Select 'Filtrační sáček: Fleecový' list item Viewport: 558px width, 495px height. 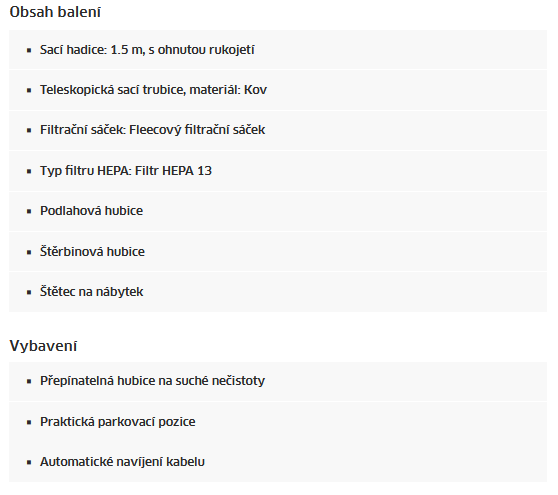tap(278, 130)
